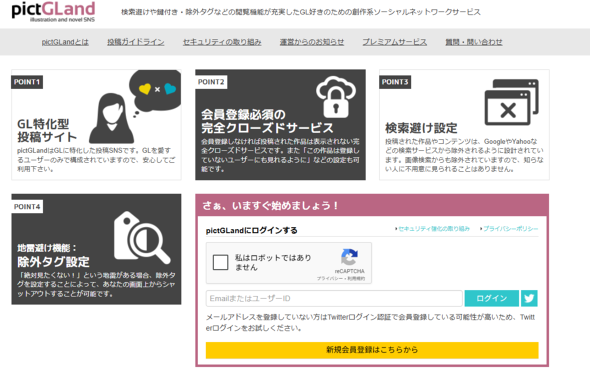Click the tag magnifier icon in POINT4

(x=142, y=237)
